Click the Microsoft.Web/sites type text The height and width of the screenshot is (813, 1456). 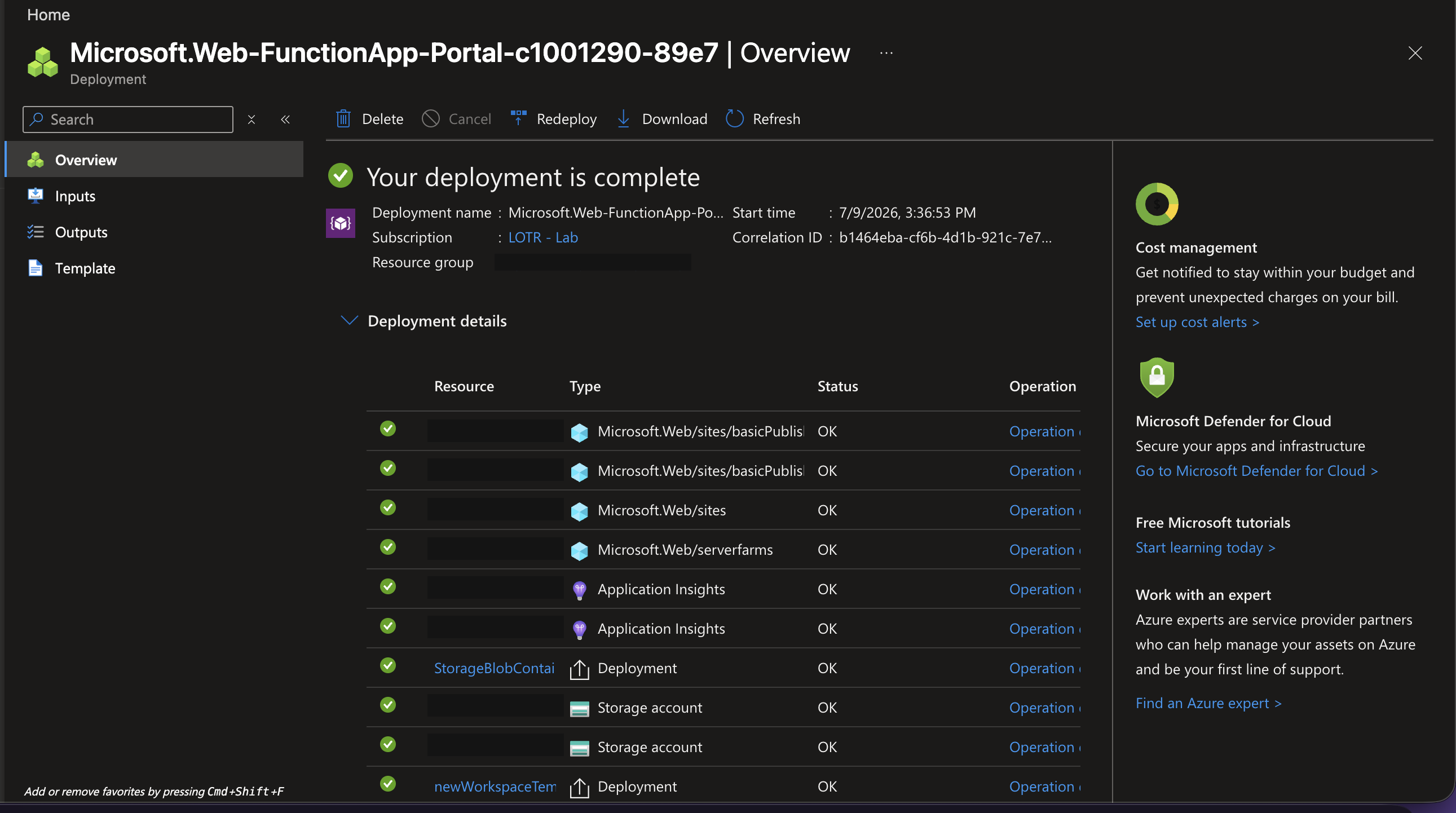coord(662,510)
